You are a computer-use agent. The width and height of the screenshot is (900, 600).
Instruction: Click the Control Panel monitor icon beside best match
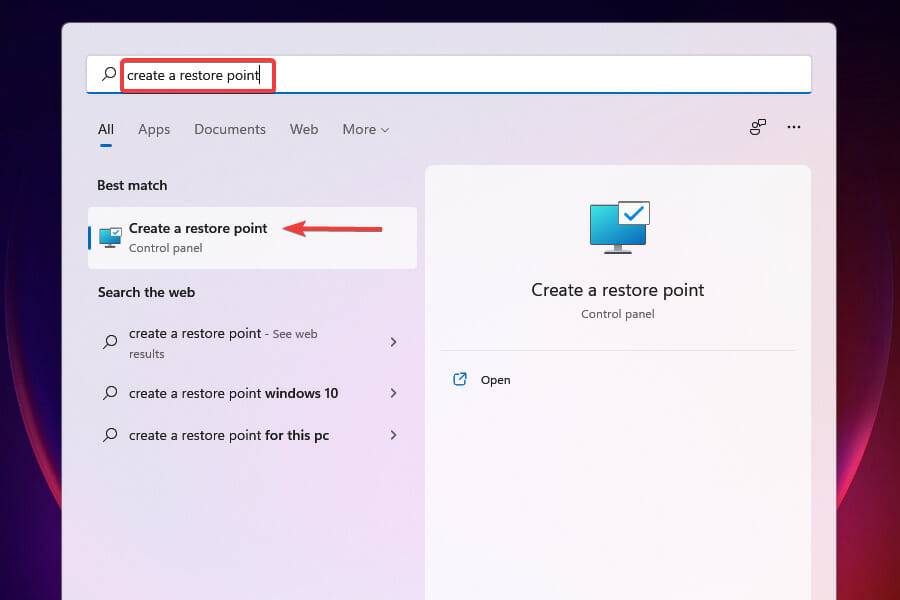pos(107,237)
